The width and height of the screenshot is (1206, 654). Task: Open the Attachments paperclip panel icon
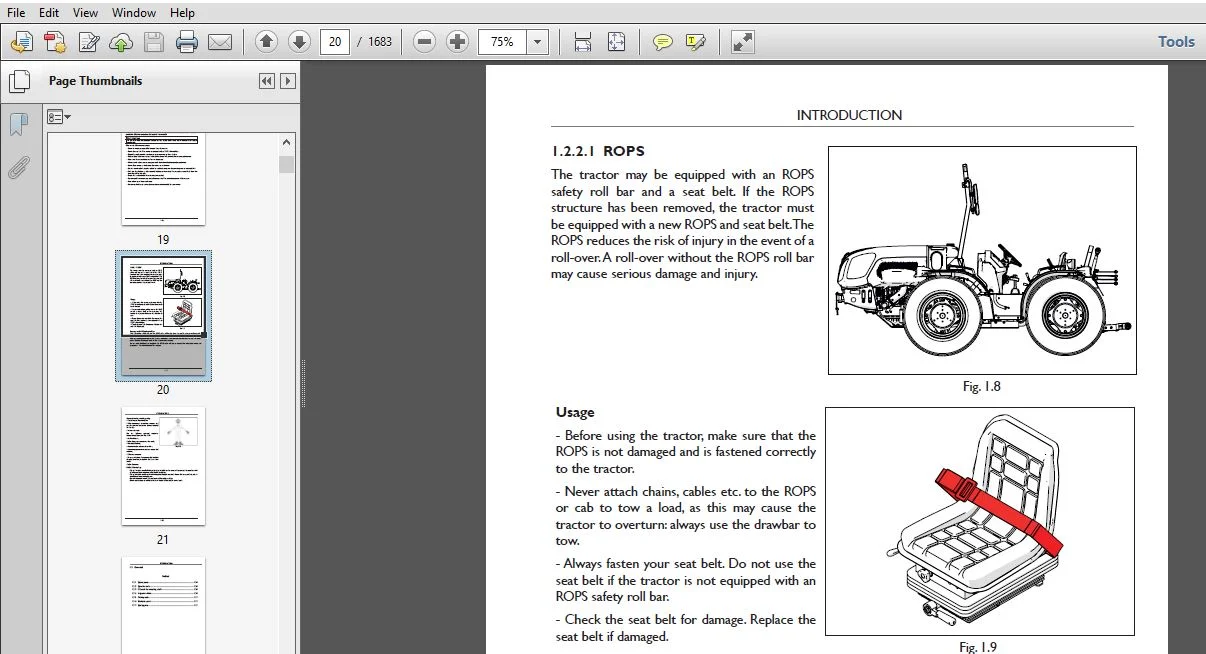click(18, 166)
